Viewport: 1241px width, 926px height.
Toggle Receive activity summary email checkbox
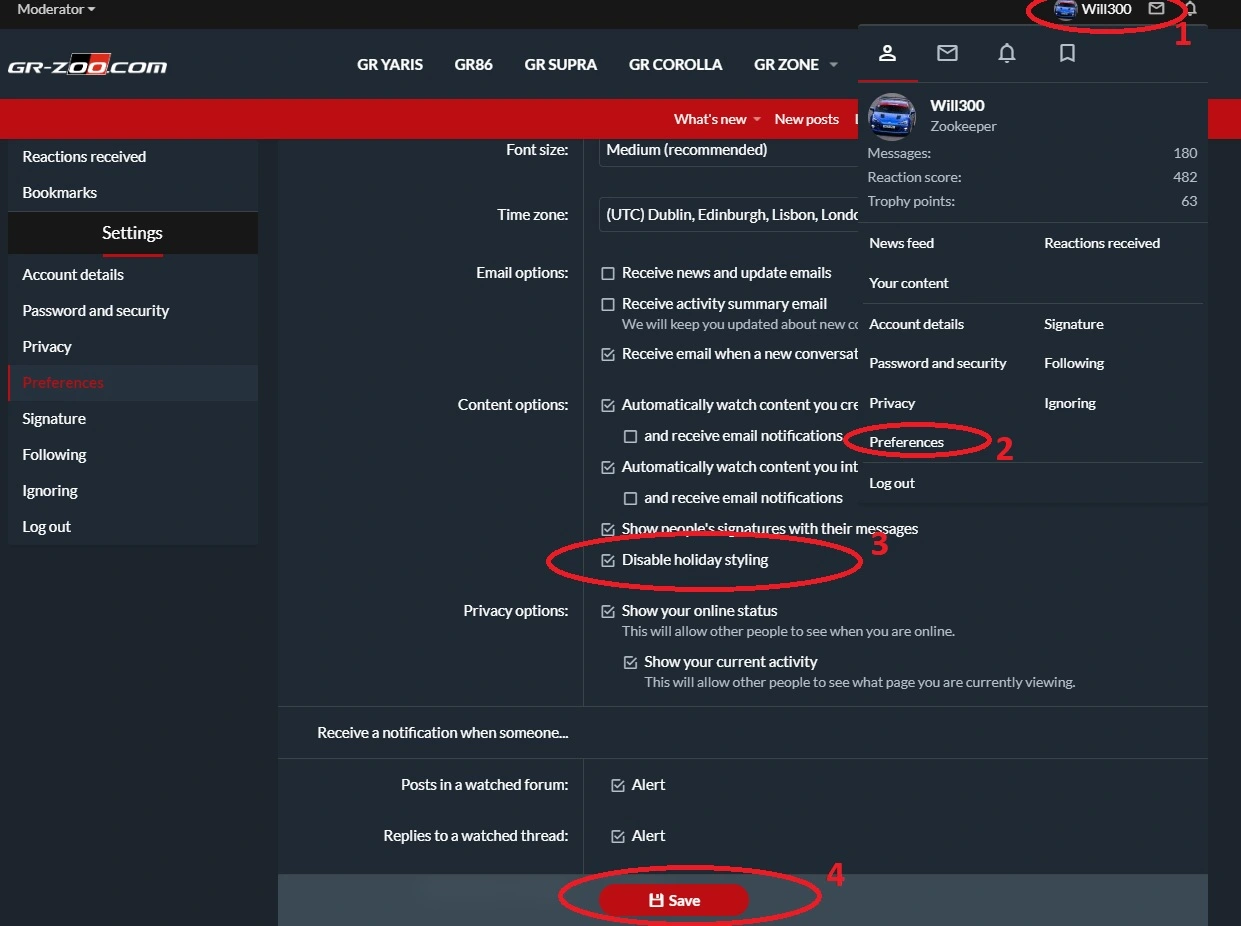pos(608,304)
